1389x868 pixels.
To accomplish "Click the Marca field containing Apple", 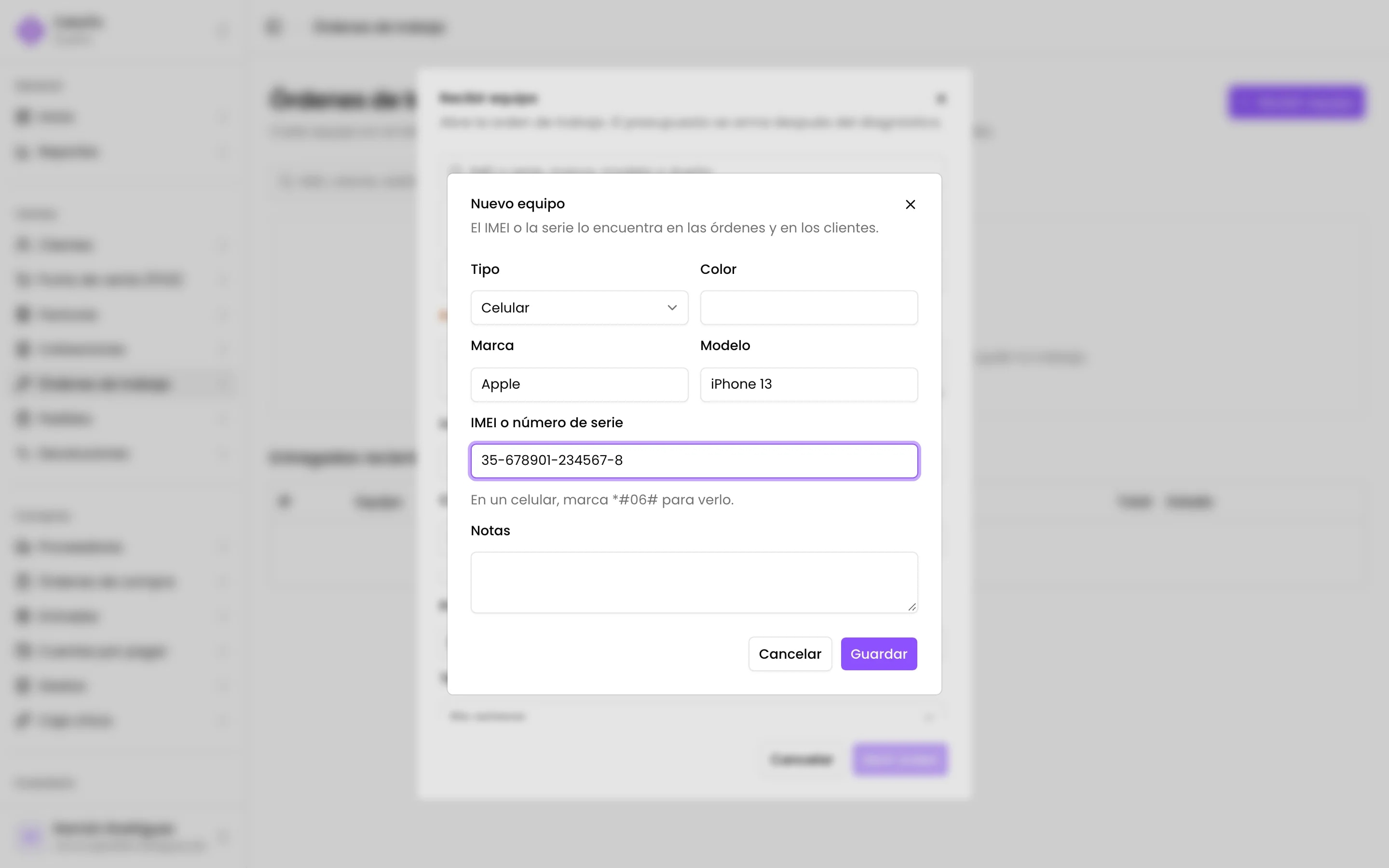I will [x=579, y=384].
